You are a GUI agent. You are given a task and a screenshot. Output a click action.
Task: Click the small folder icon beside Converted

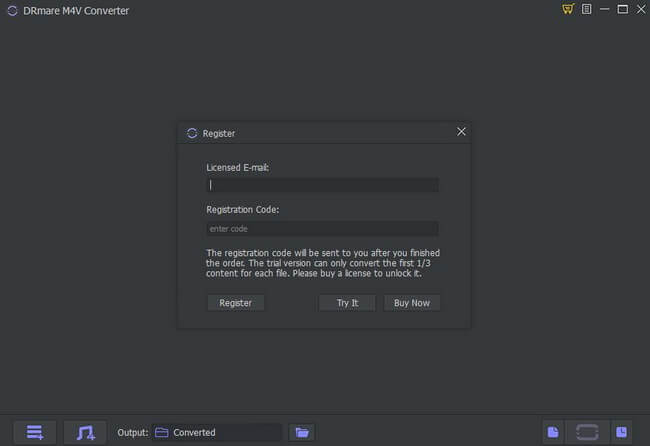click(161, 432)
